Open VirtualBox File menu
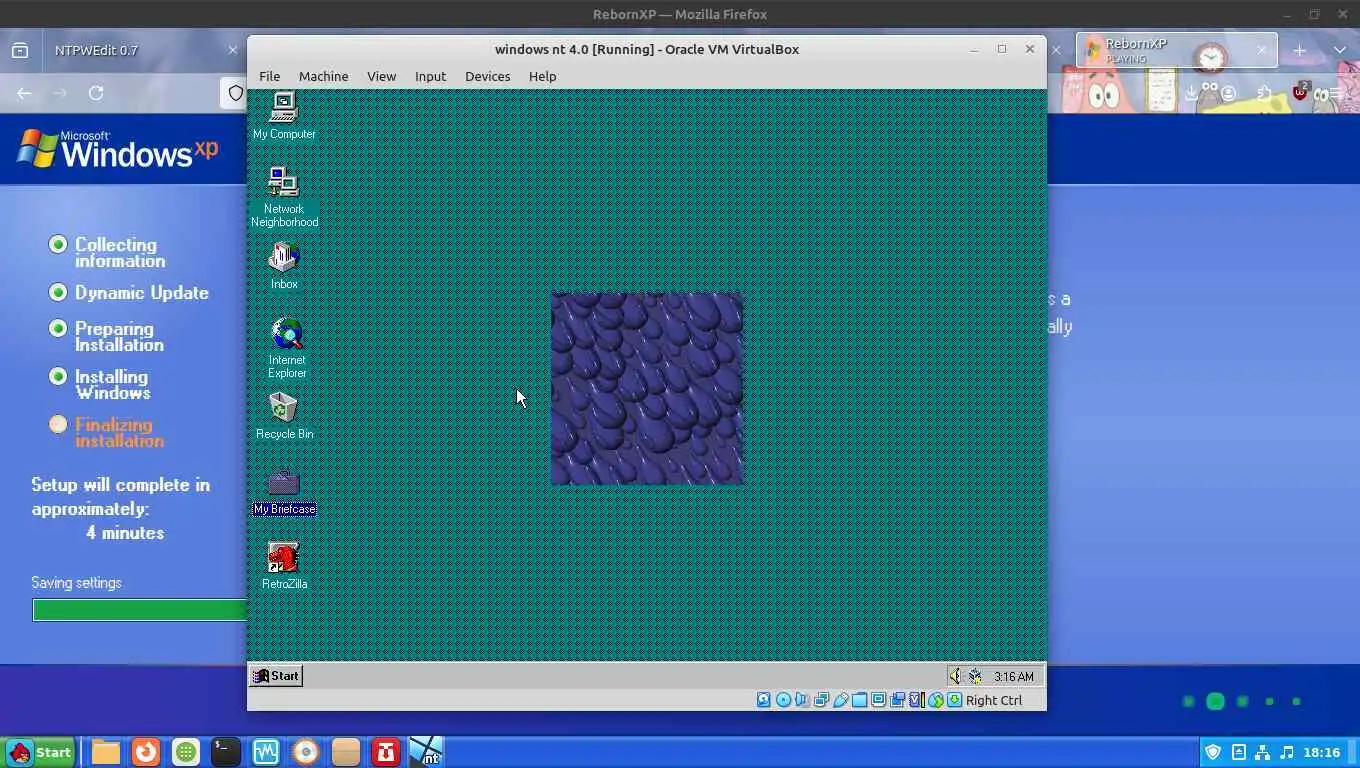 269,76
